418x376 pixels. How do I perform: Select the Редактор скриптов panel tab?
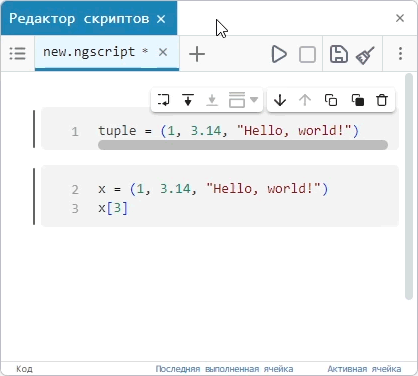click(79, 19)
